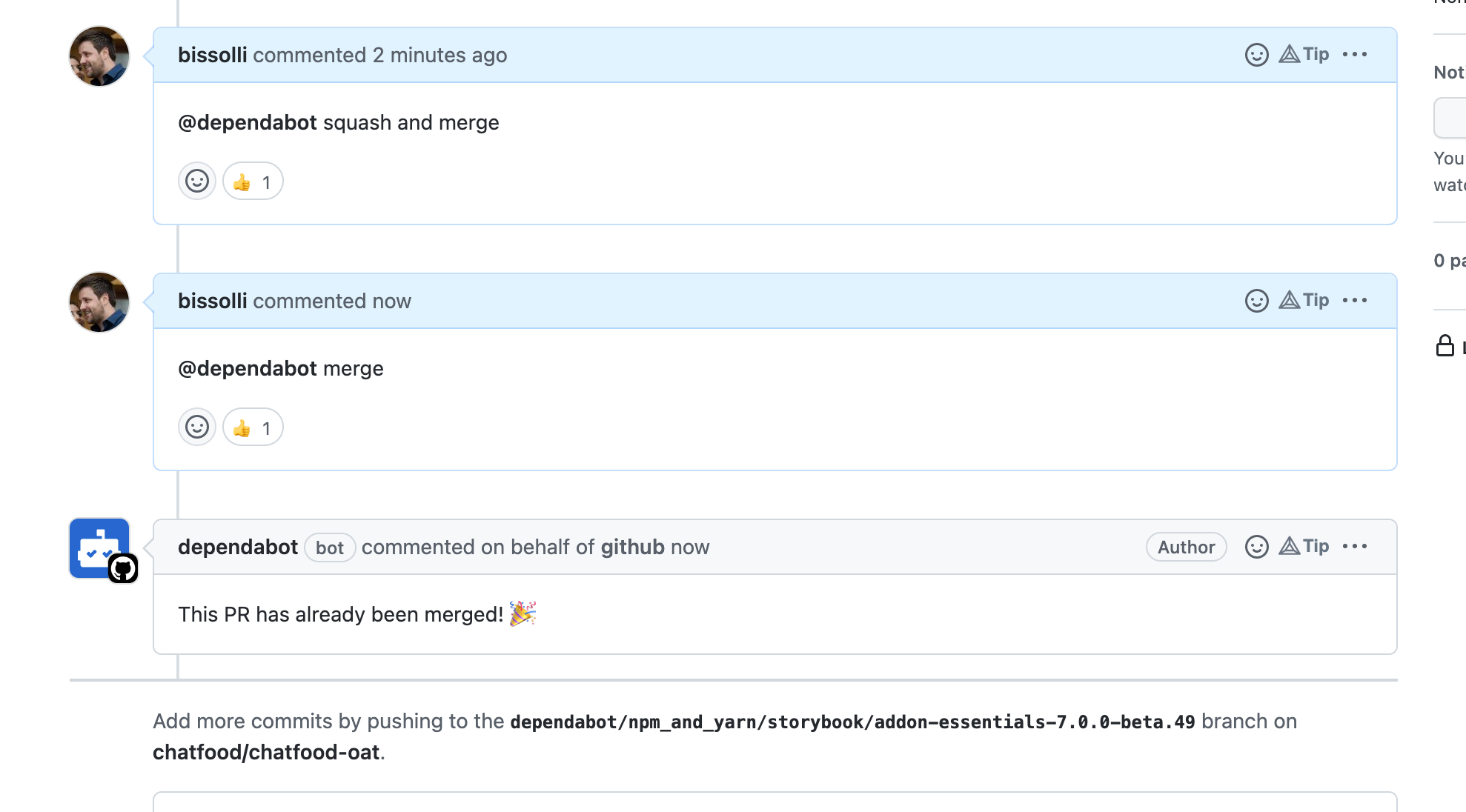The width and height of the screenshot is (1466, 812).
Task: Expand the kebab dropdown on the merge comment
Action: [1356, 300]
